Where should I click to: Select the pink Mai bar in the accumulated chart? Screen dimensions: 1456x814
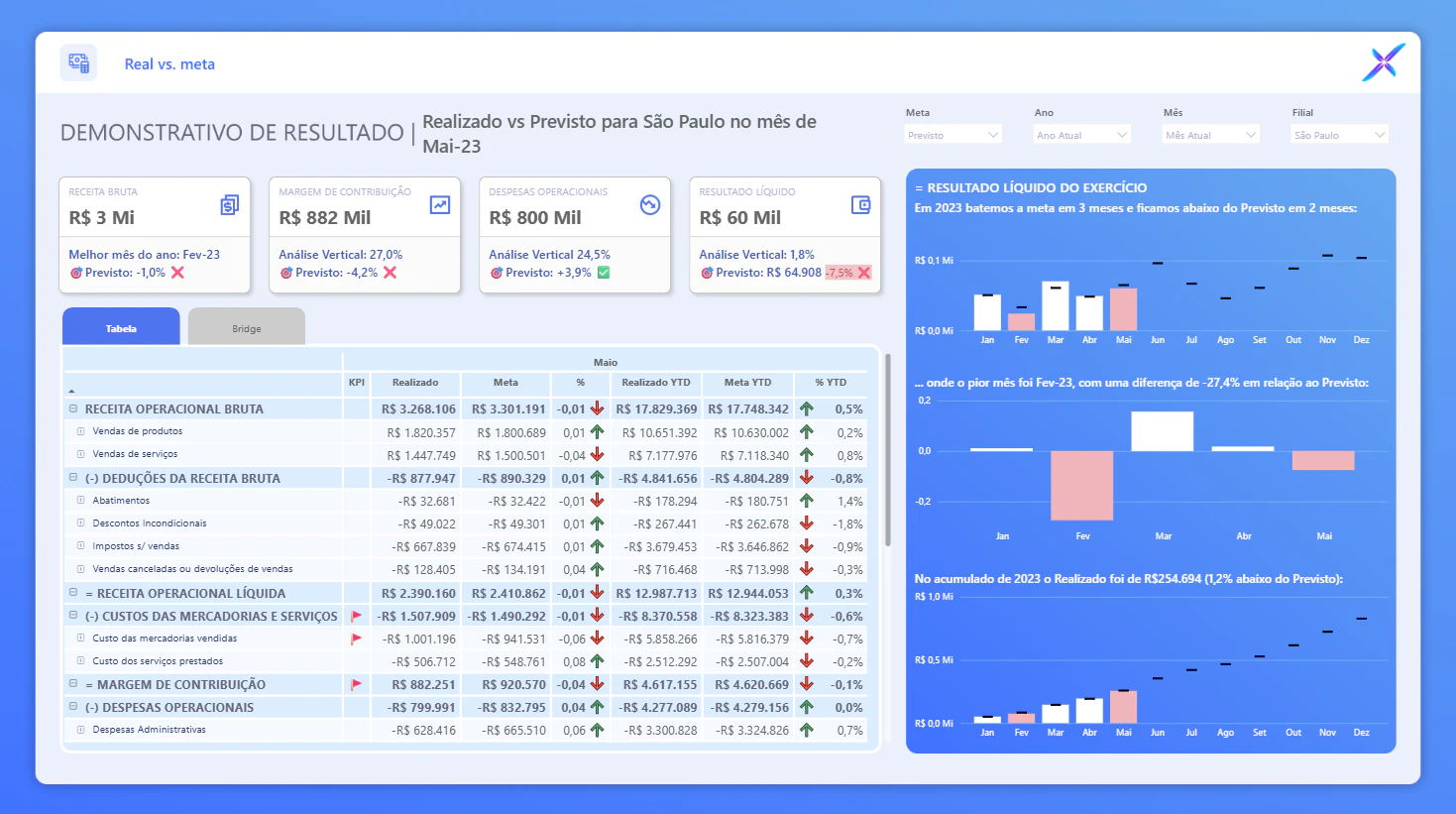tap(1124, 707)
